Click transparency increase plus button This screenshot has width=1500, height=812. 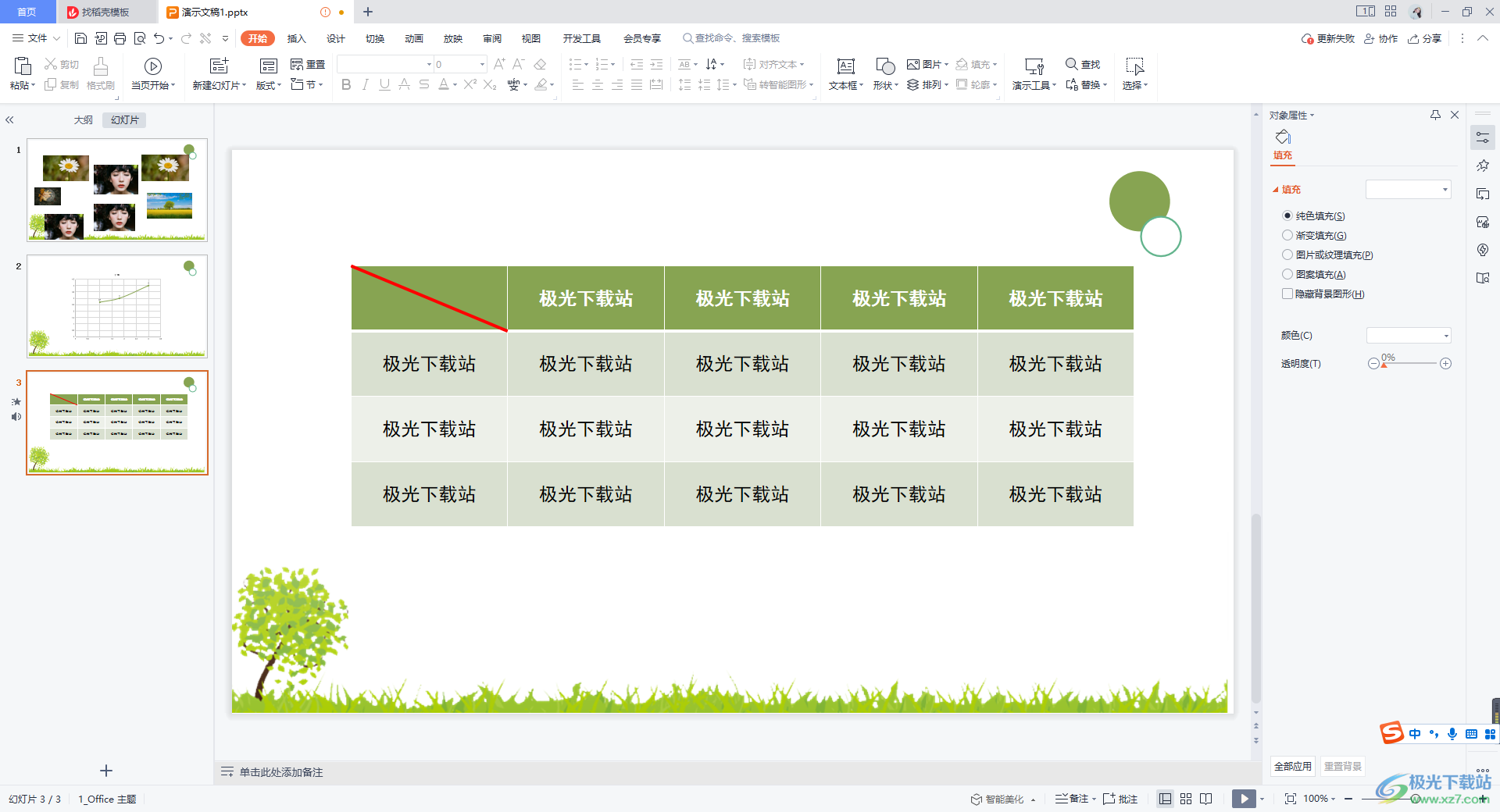pos(1446,364)
